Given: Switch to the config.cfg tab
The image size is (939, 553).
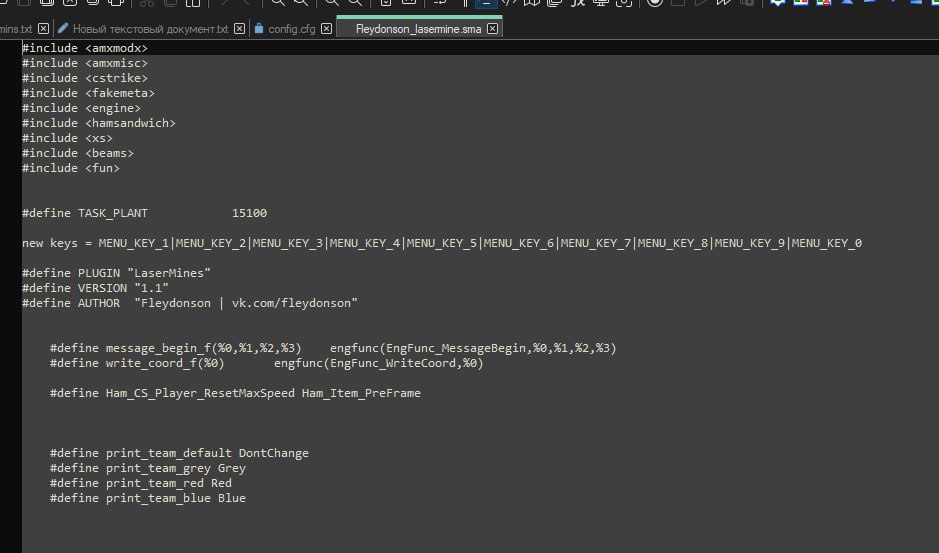Looking at the screenshot, I should point(291,29).
